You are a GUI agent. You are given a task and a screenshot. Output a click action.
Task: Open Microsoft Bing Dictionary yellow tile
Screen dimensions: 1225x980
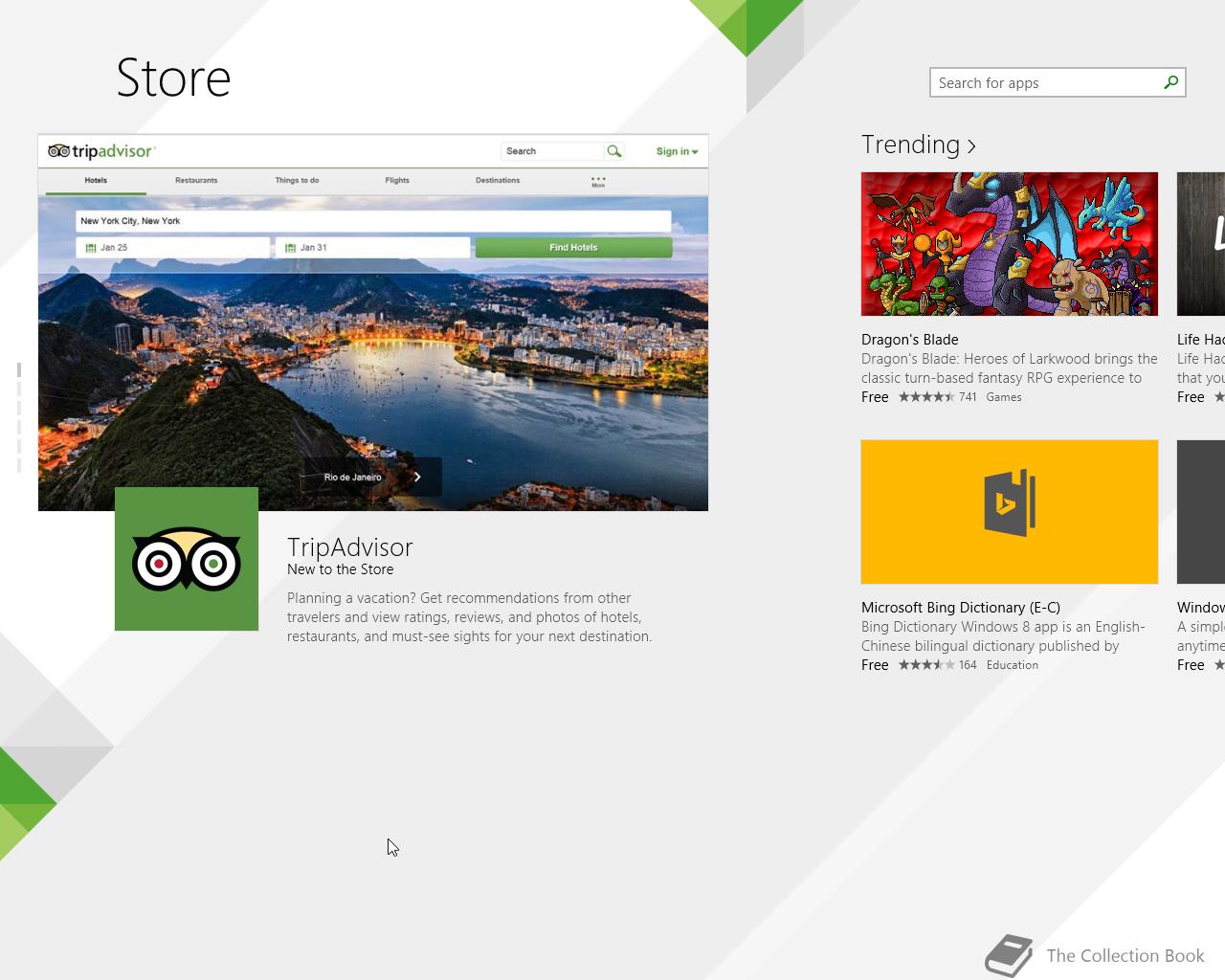pyautogui.click(x=1010, y=512)
